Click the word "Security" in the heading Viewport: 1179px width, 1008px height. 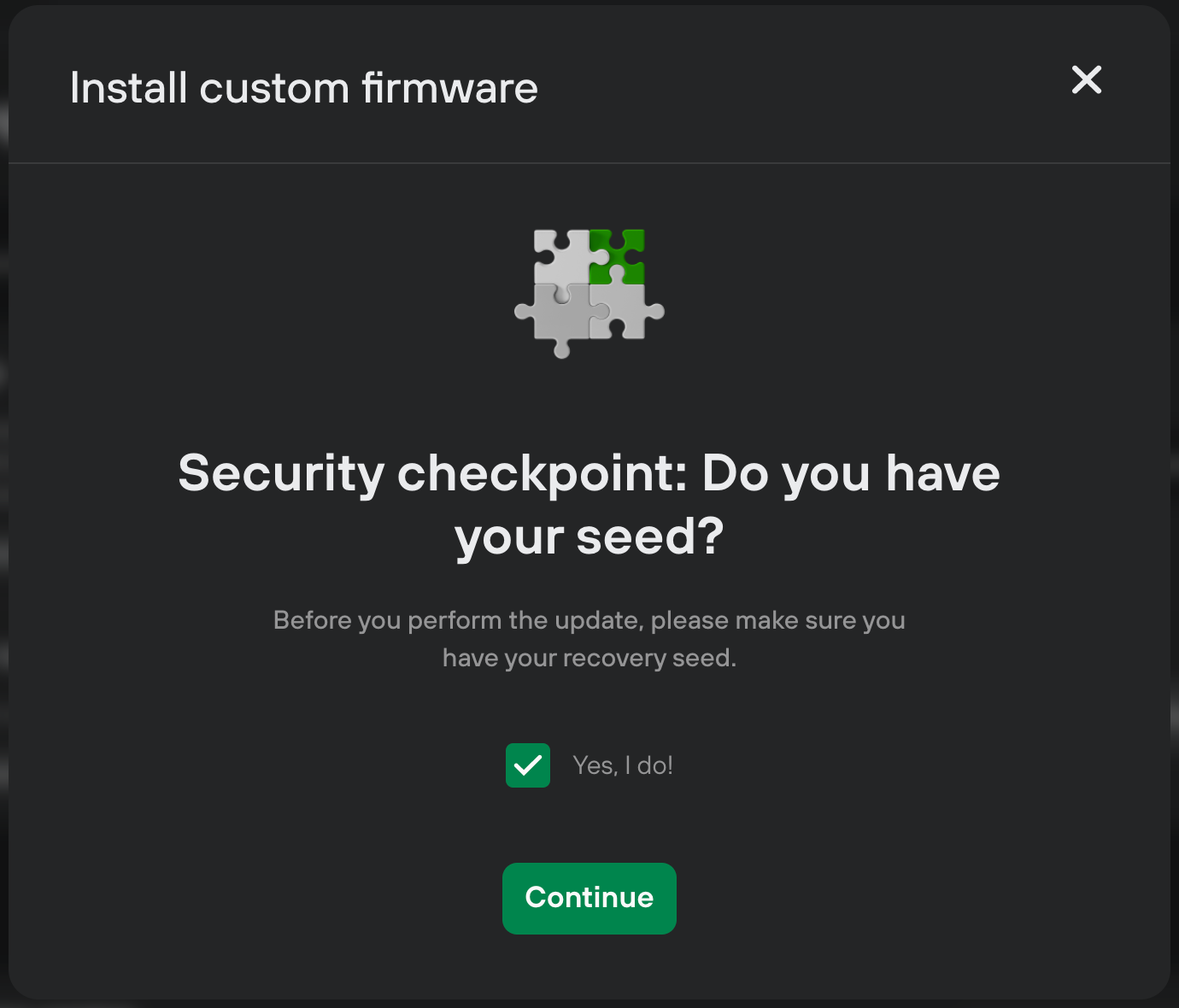coord(282,473)
